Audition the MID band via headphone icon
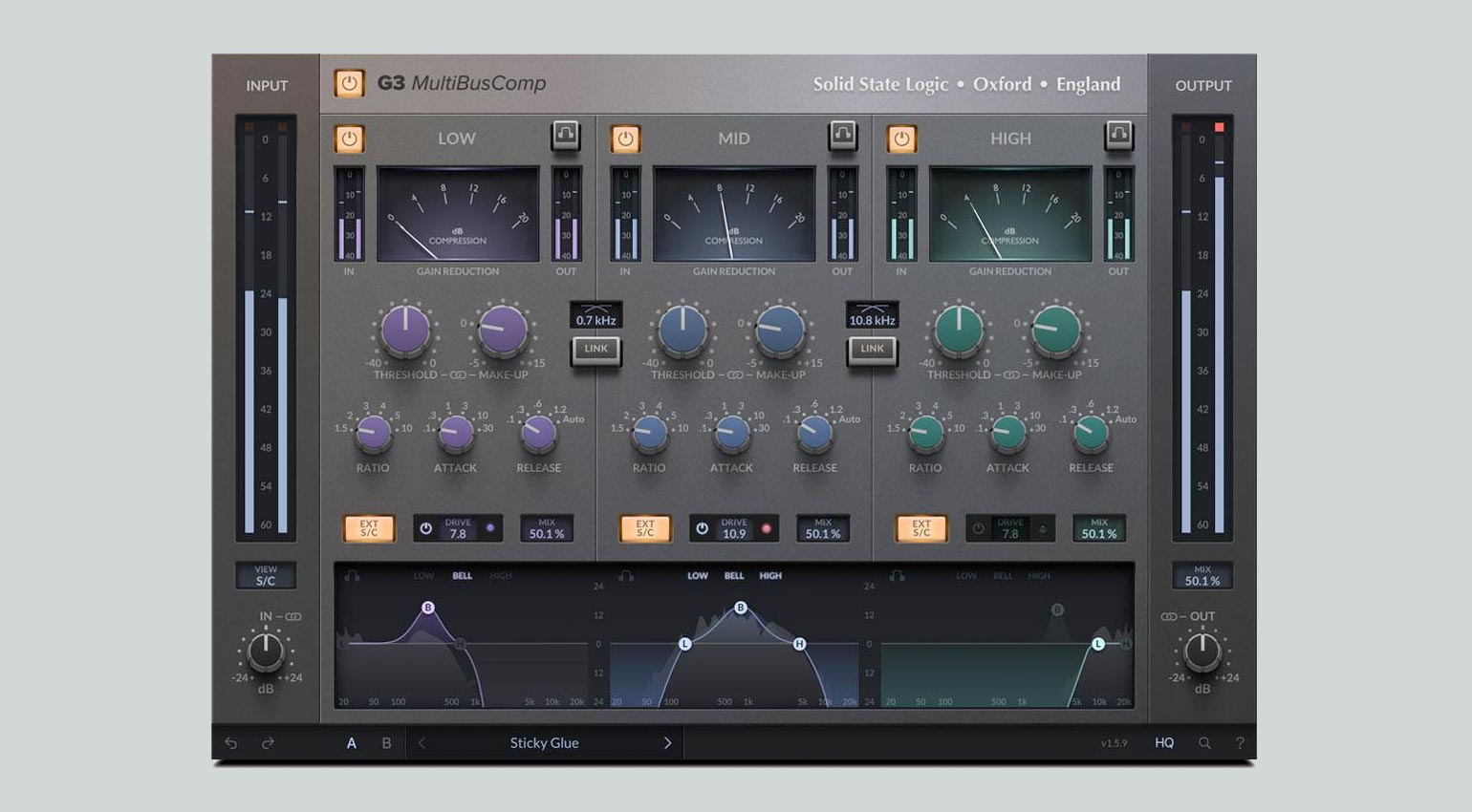1472x812 pixels. [x=842, y=136]
